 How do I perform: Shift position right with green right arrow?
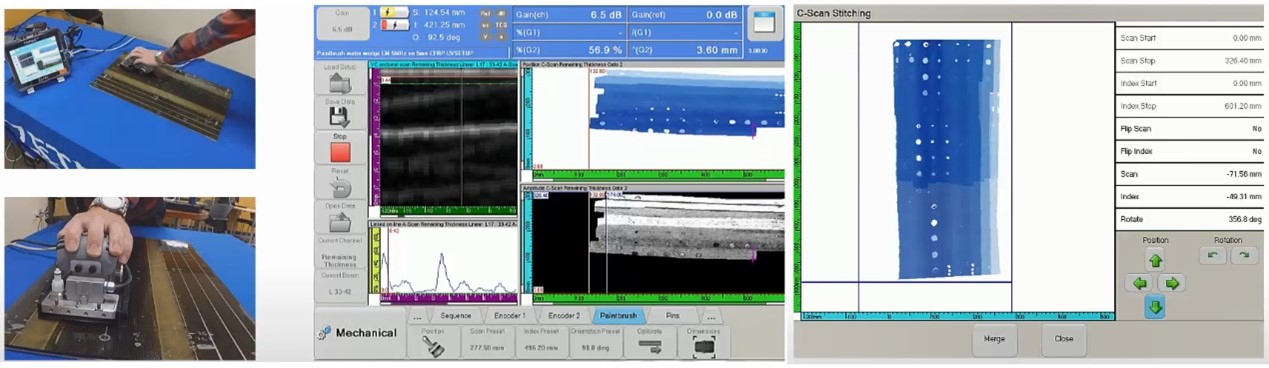[x=1172, y=284]
